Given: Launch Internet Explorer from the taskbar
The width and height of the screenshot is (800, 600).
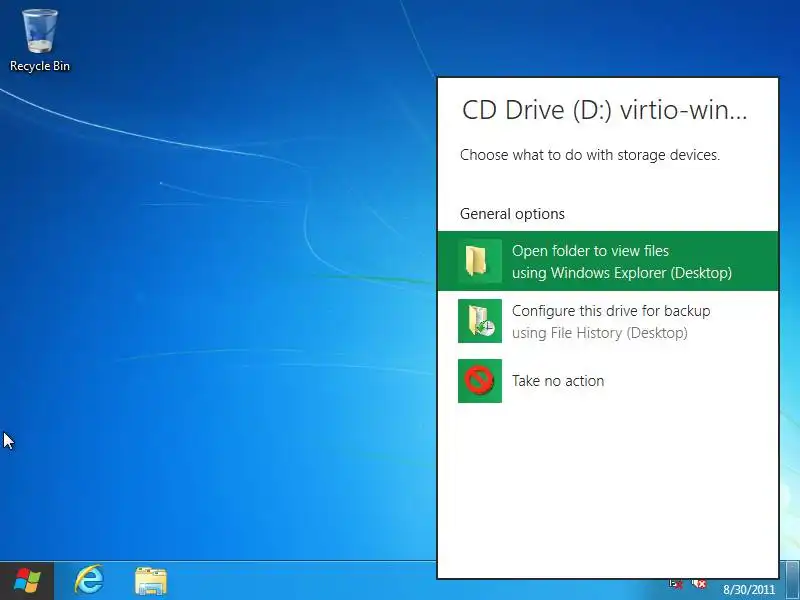Looking at the screenshot, I should coord(89,581).
